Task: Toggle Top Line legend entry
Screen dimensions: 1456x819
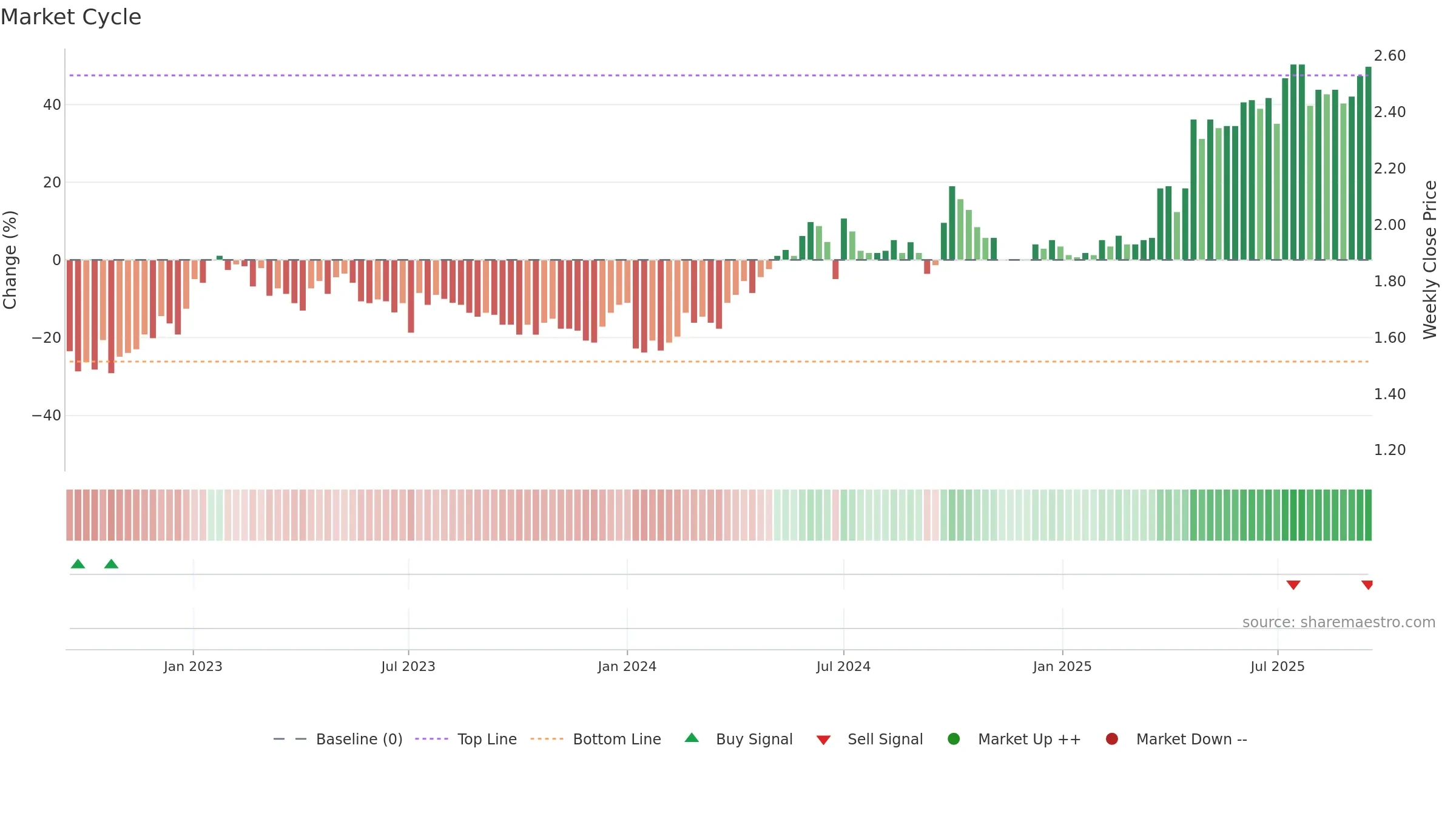Action: pyautogui.click(x=466, y=739)
